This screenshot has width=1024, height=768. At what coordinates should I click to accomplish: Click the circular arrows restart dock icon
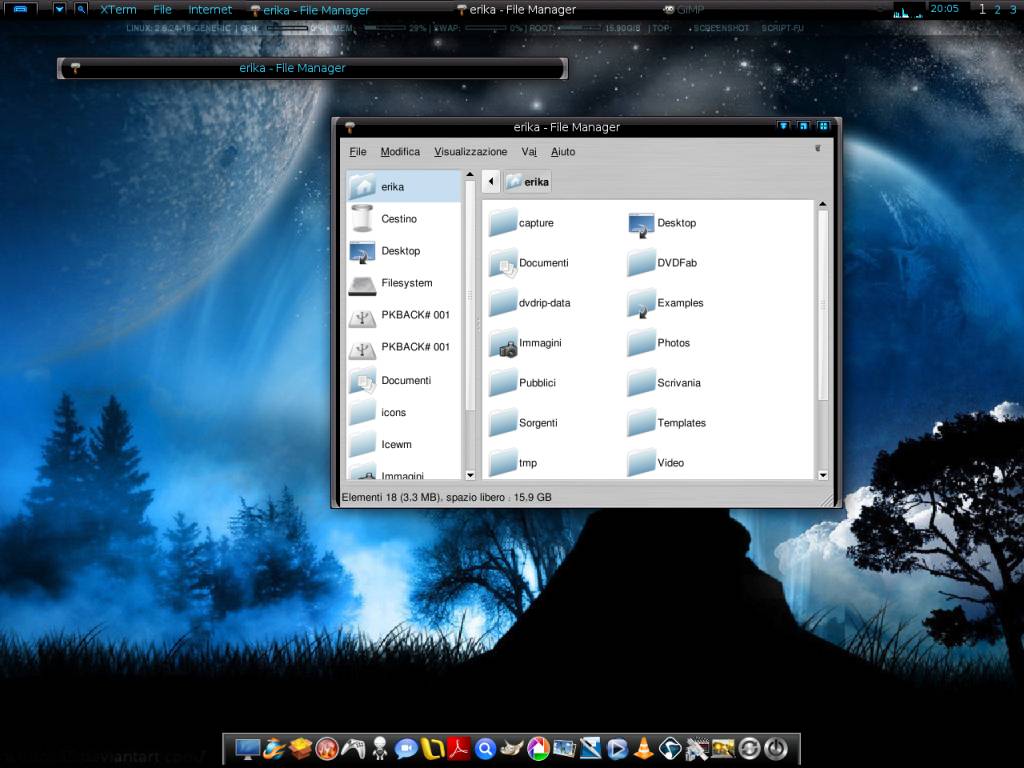(x=749, y=748)
